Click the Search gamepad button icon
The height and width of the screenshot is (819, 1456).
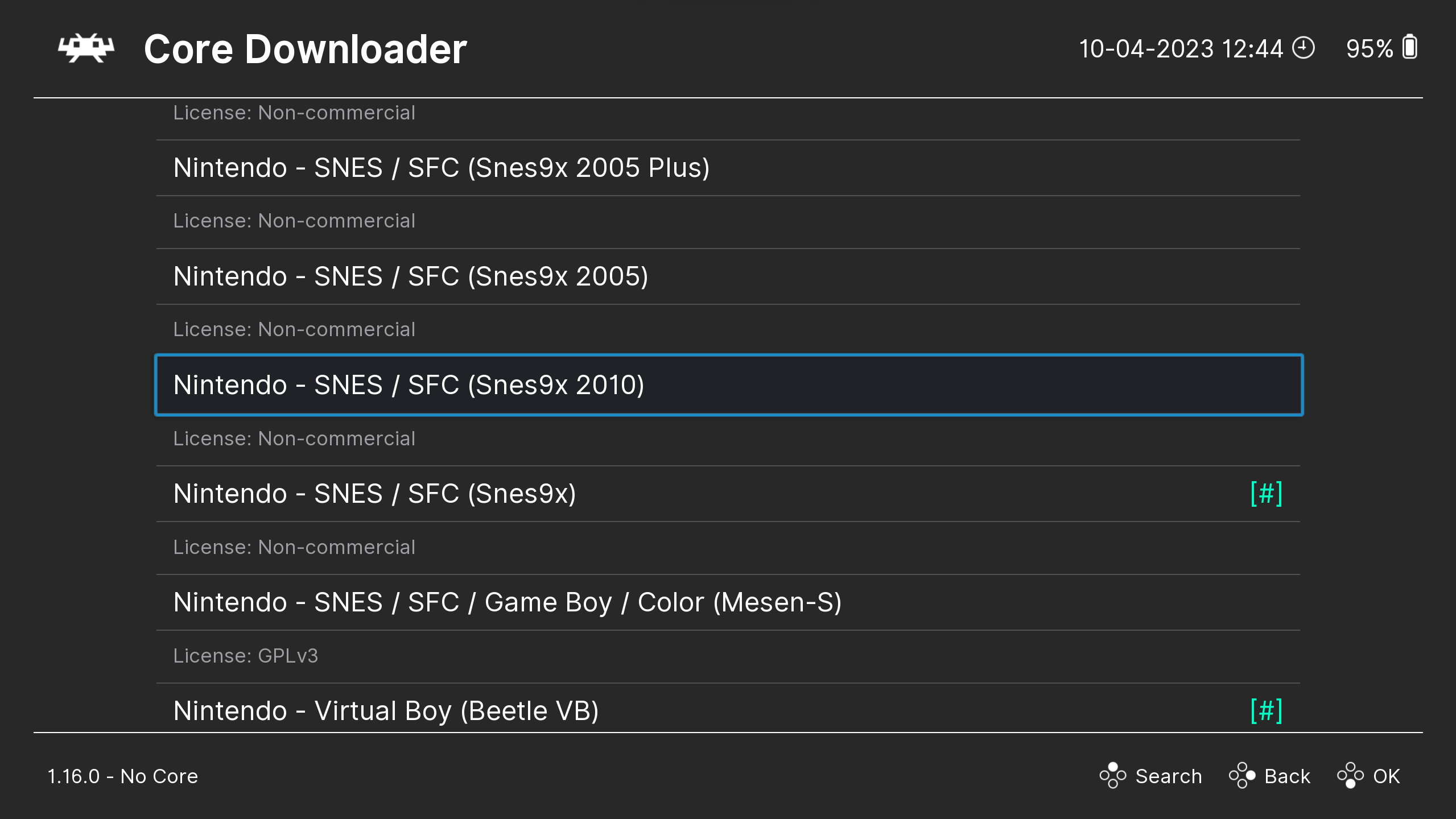tap(1113, 776)
